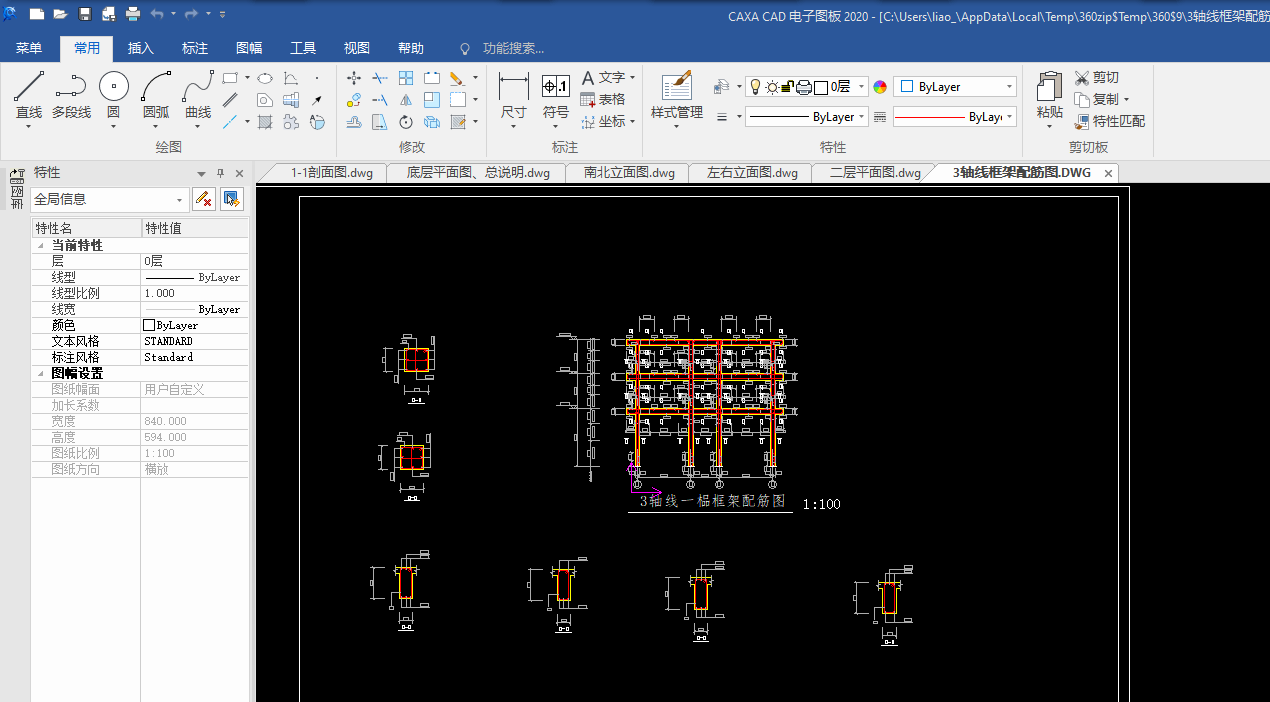1270x702 pixels.
Task: Select the 多段线 polyline tool
Action: point(71,97)
